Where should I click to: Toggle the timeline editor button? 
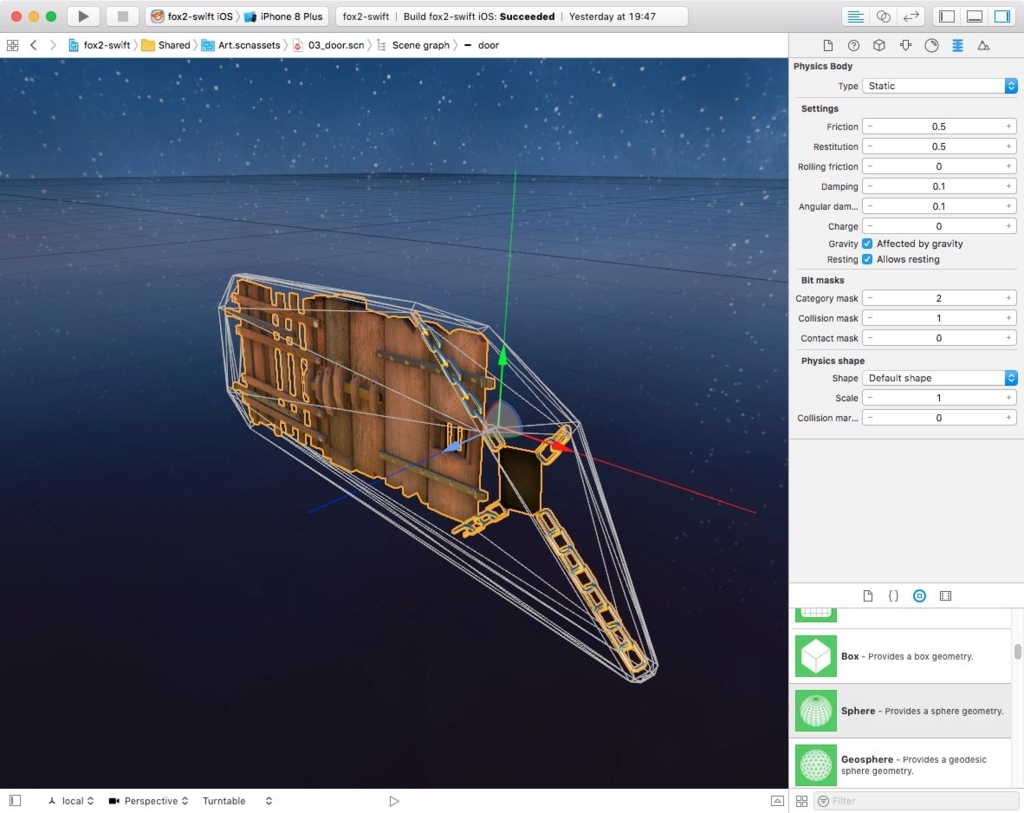[x=777, y=801]
